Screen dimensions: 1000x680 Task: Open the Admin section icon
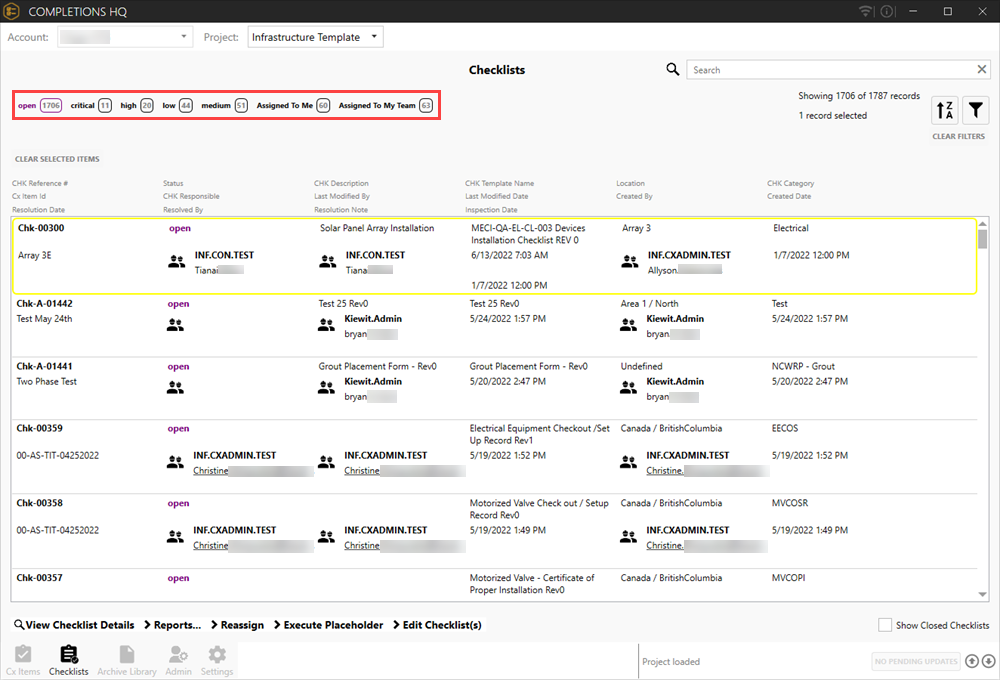tap(178, 660)
